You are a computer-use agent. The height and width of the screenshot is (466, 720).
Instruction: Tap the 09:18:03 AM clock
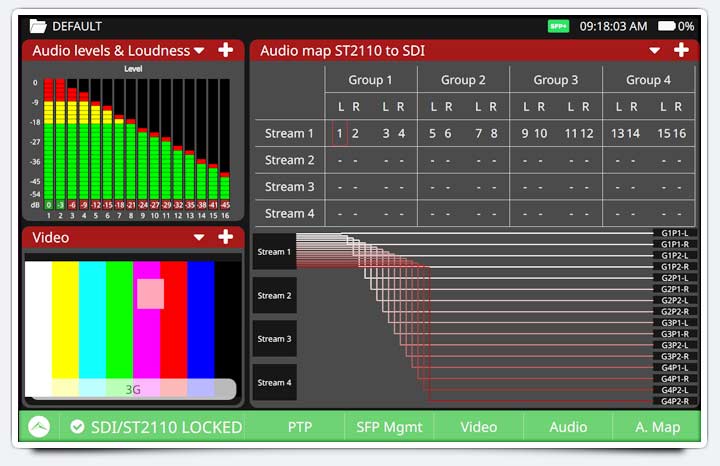pos(613,26)
